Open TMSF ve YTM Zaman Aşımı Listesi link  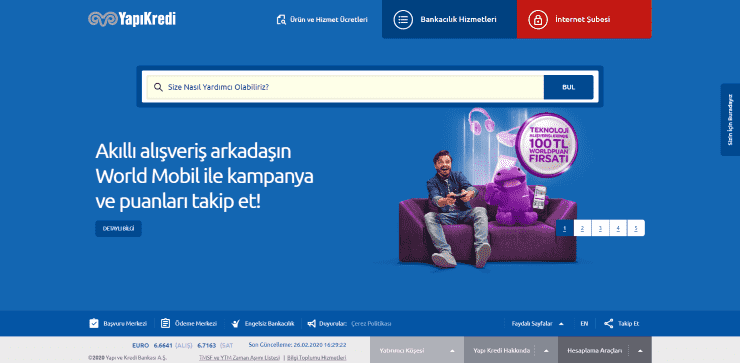point(240,358)
